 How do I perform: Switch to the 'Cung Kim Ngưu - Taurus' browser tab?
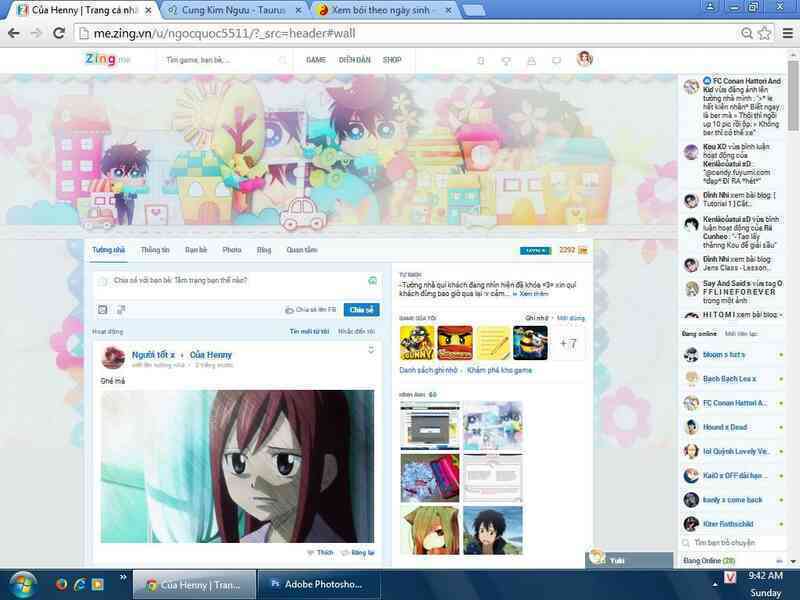(234, 10)
